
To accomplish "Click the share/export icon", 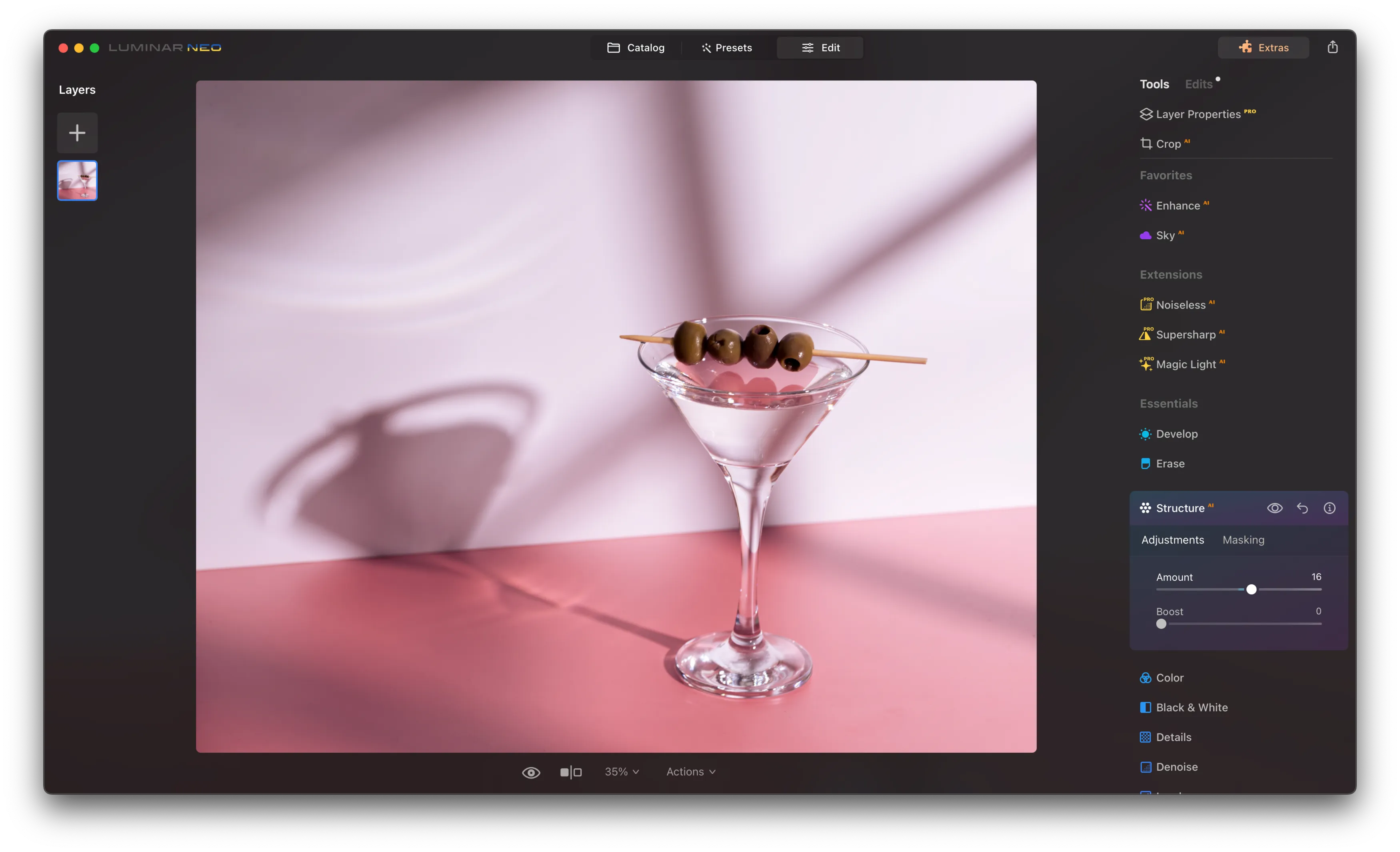I will [1332, 47].
